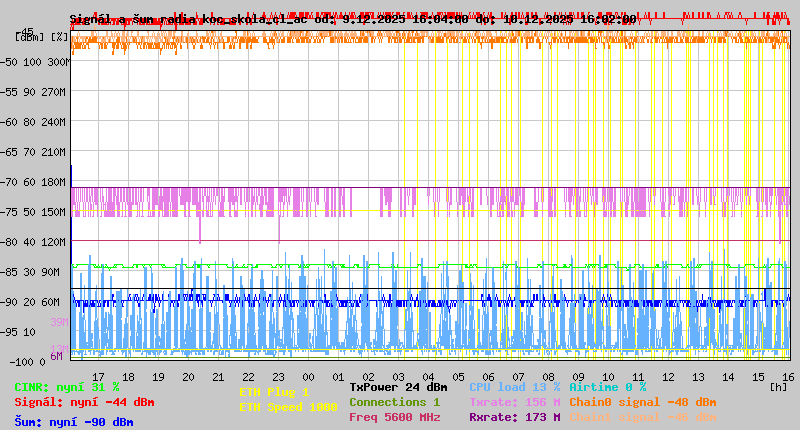This screenshot has height=430, width=800.
Task: Click hour '18' on the time axis
Action: [x=129, y=377]
